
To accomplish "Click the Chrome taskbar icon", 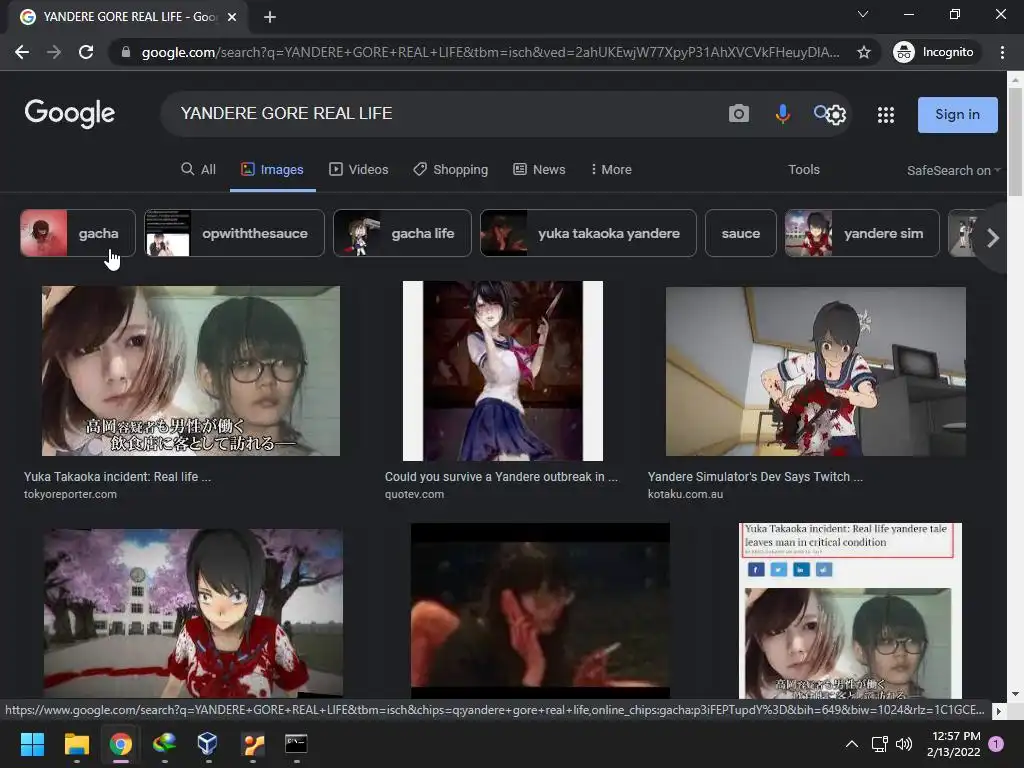I will (121, 744).
